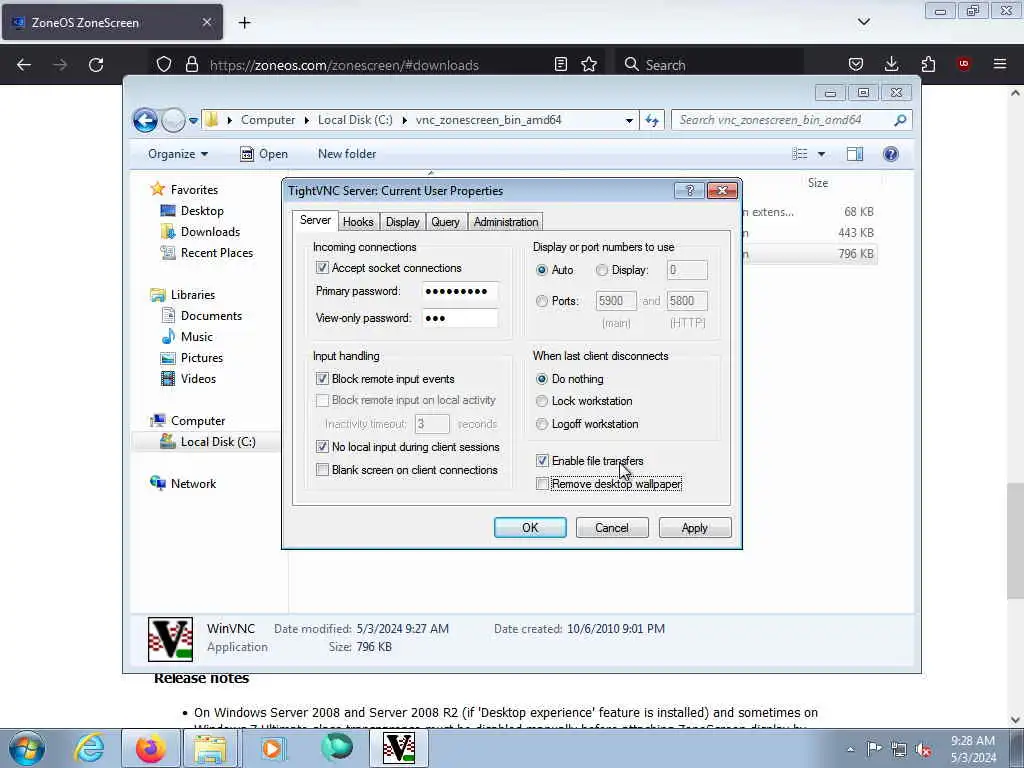Click the change view icon in Explorer
1024x768 pixels.
tap(800, 154)
